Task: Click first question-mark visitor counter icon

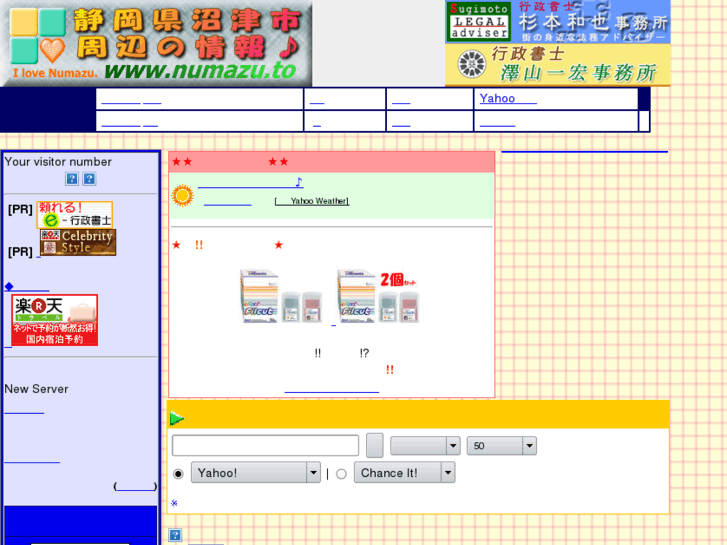Action: [x=72, y=179]
